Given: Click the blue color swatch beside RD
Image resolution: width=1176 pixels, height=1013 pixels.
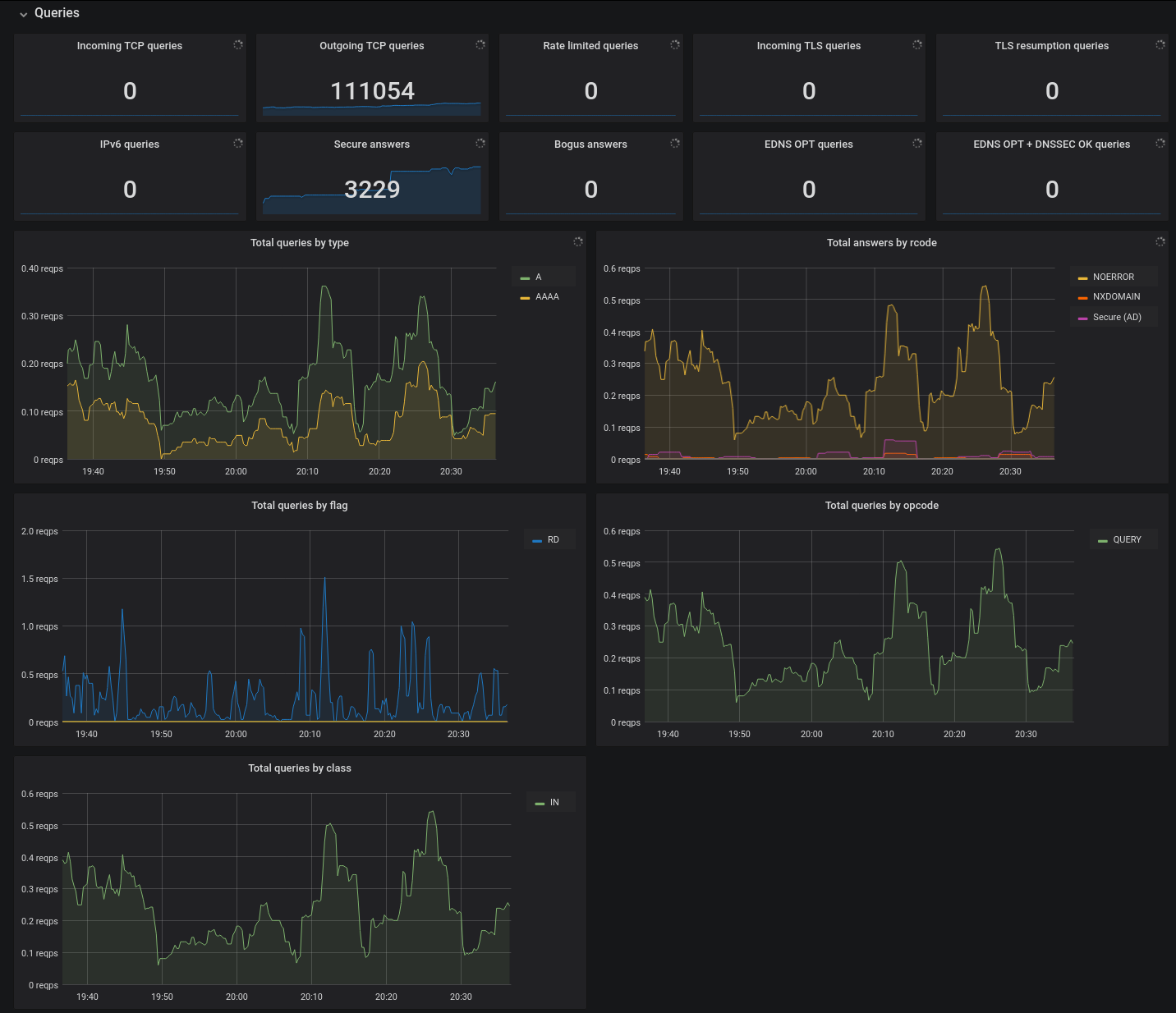Looking at the screenshot, I should (537, 541).
